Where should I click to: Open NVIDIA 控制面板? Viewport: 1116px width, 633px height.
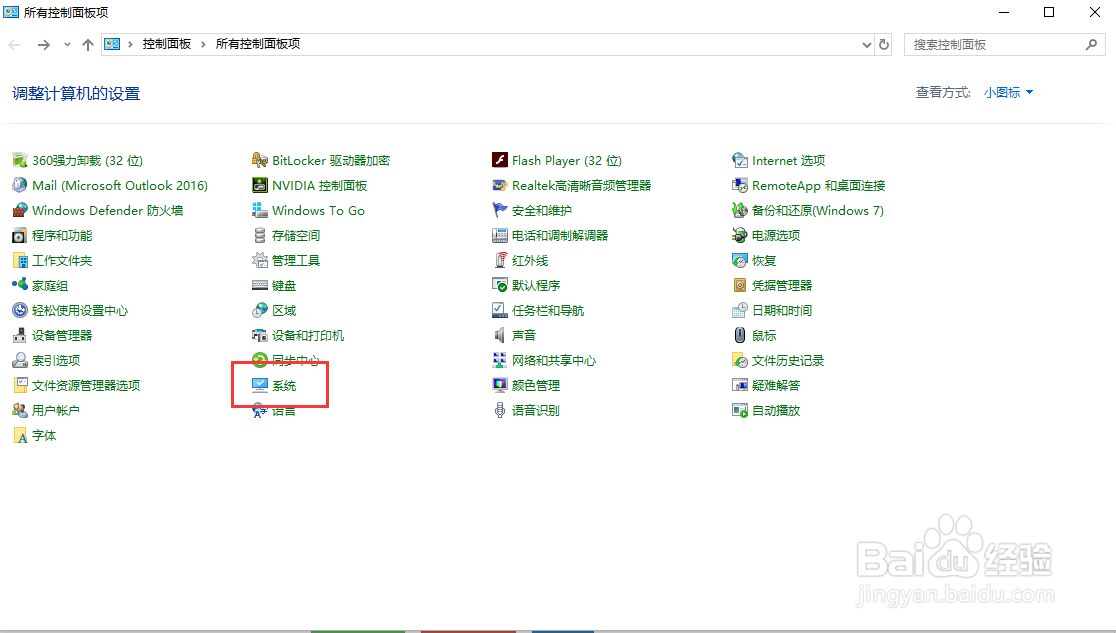click(x=312, y=185)
